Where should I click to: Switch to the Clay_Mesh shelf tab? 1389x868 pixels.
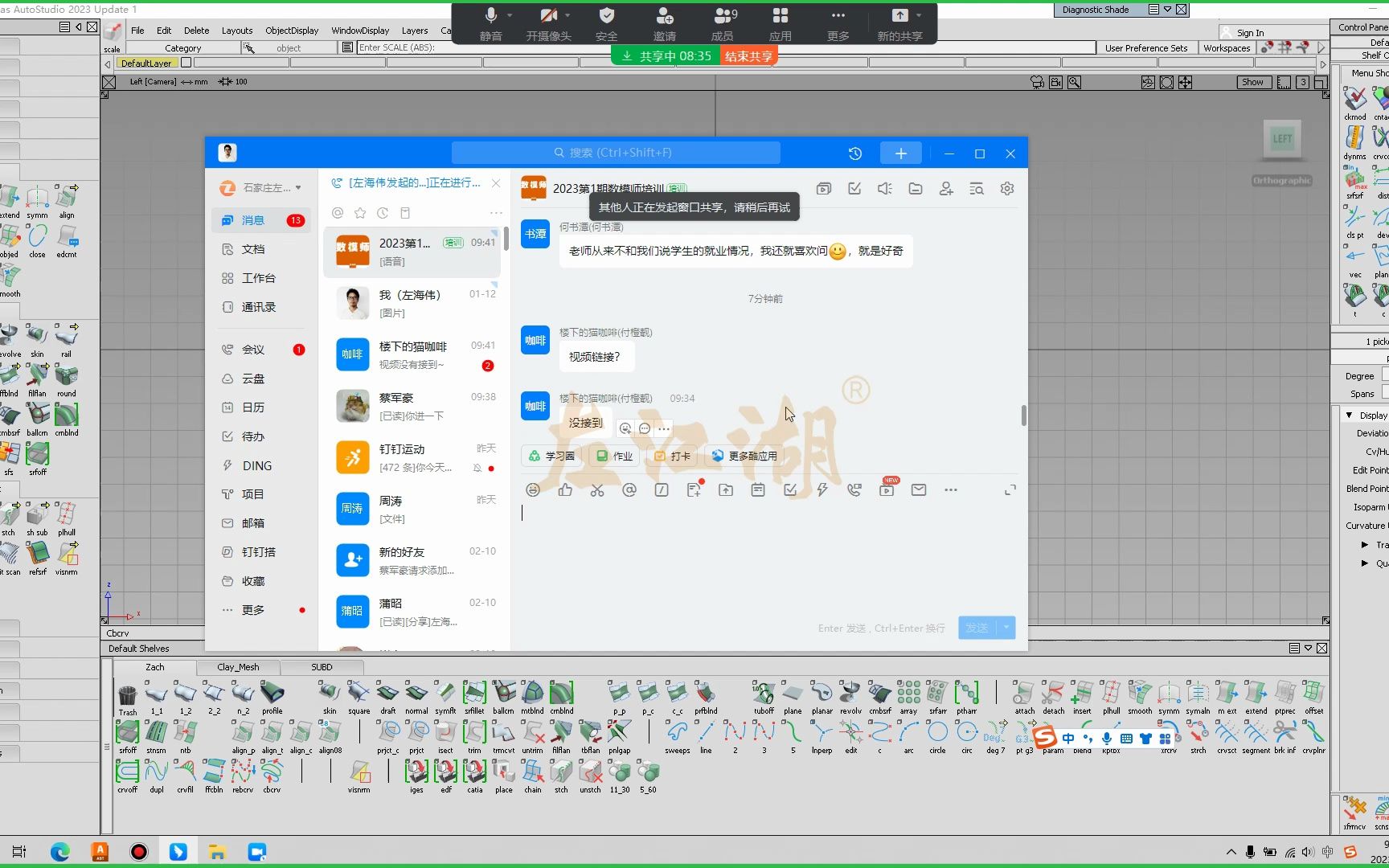pyautogui.click(x=238, y=667)
